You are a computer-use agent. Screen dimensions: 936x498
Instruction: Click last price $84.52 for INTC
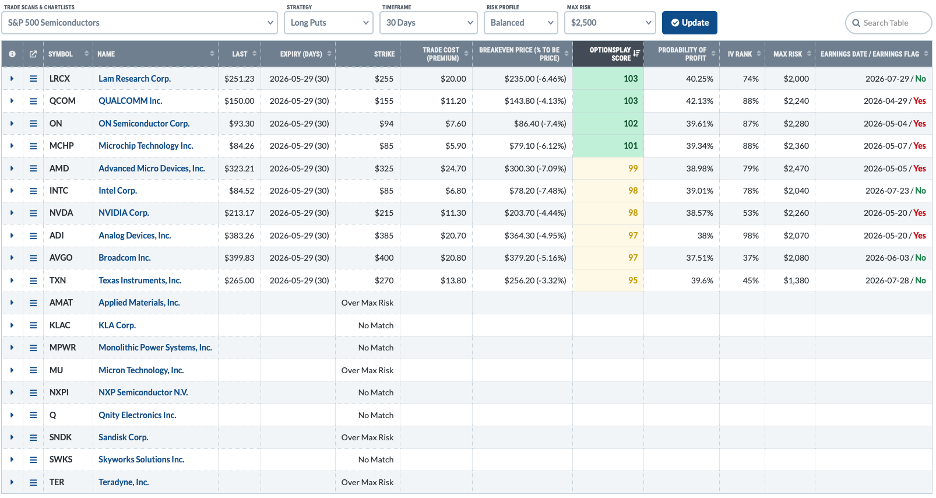[242, 190]
